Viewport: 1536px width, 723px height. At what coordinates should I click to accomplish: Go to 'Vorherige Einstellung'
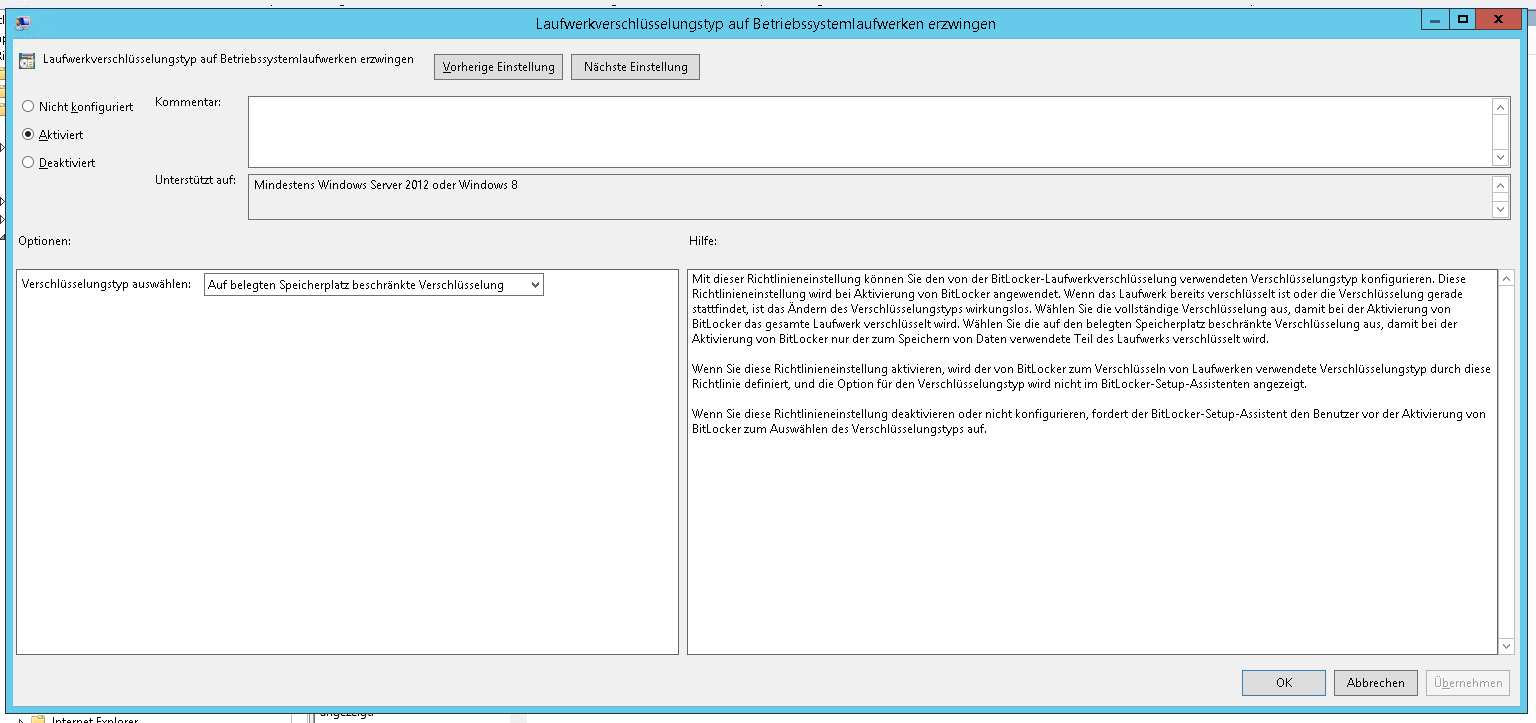pyautogui.click(x=498, y=67)
